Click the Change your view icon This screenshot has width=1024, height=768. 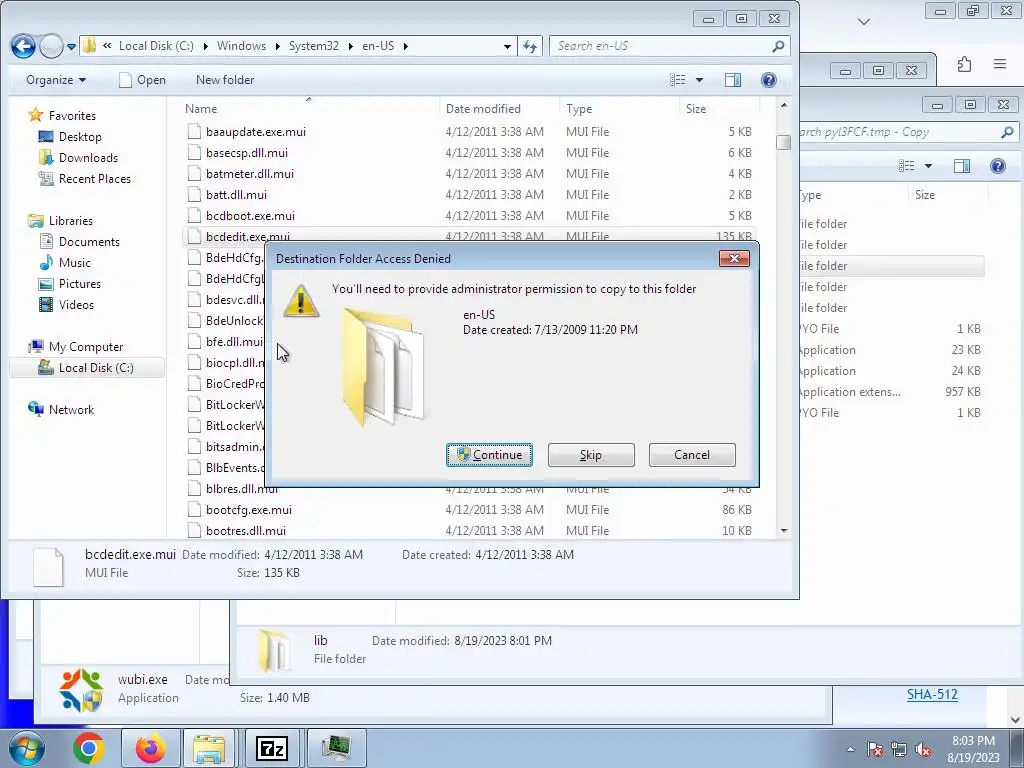click(678, 80)
